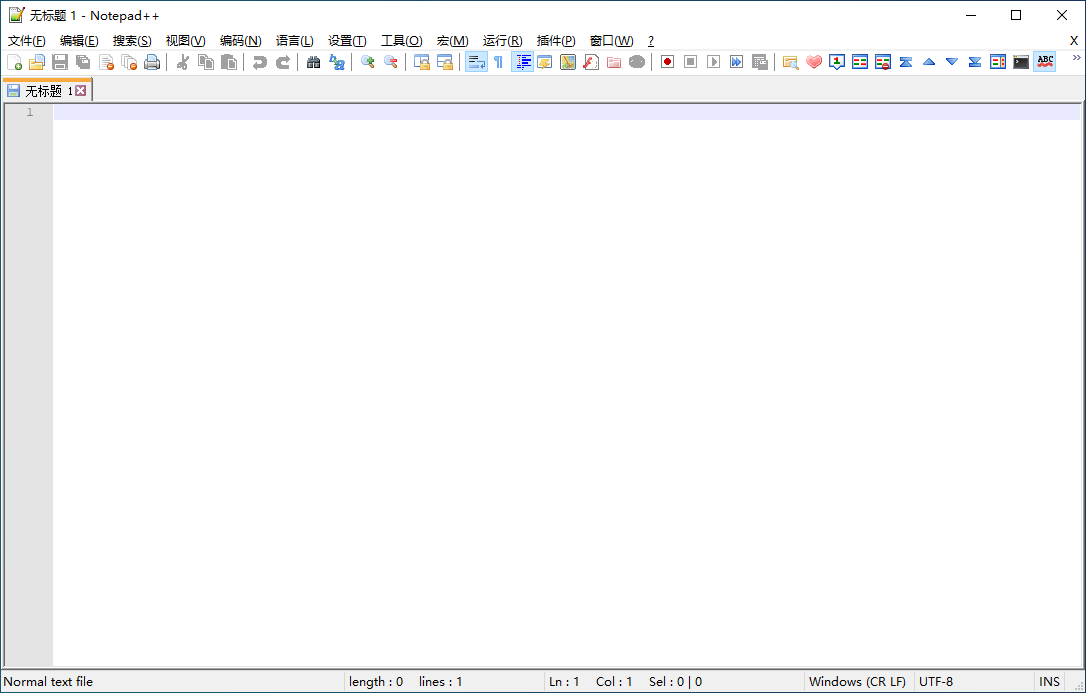Play the recorded macro

(x=713, y=61)
